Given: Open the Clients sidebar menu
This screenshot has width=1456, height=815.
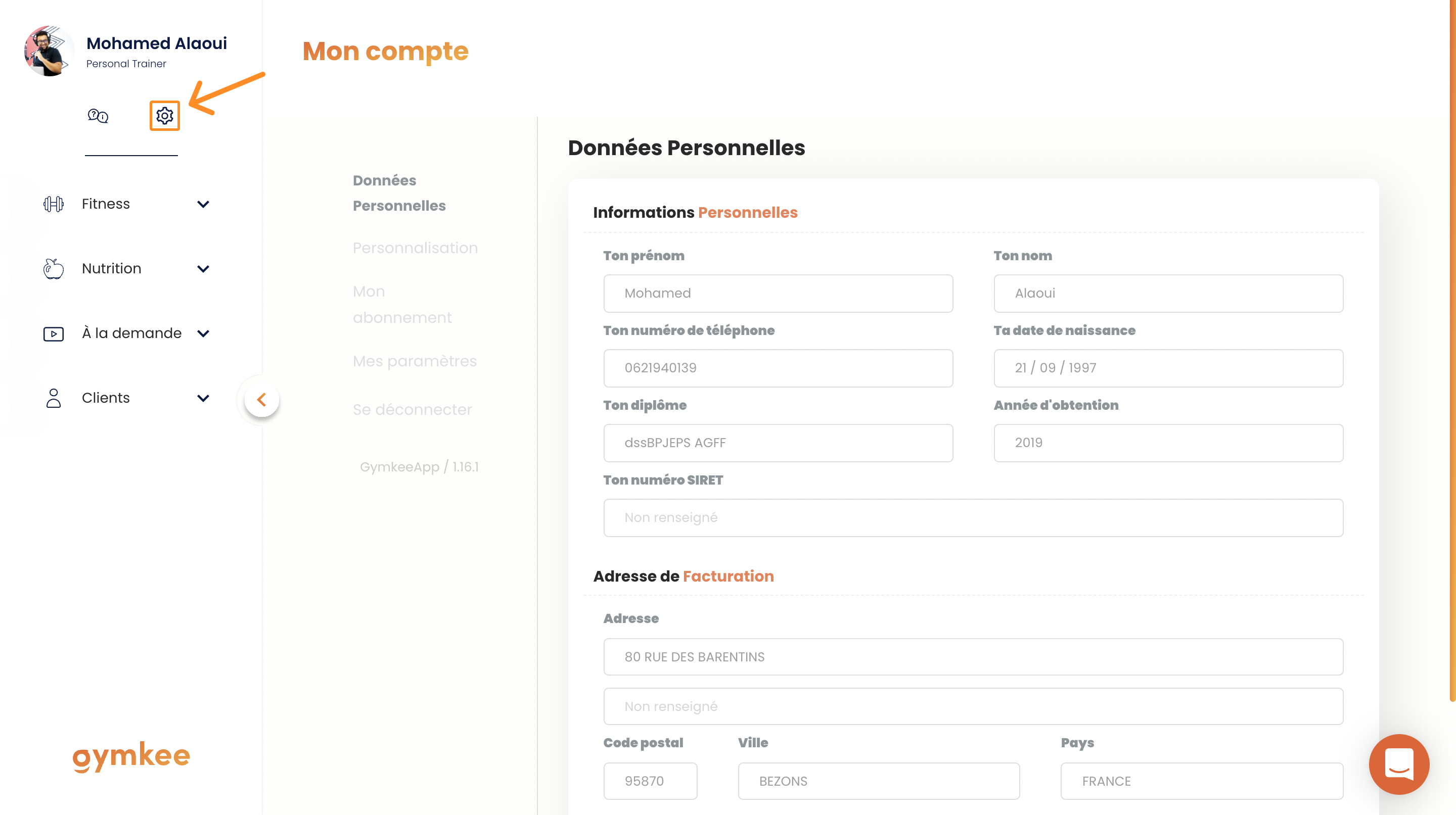Looking at the screenshot, I should (x=126, y=398).
